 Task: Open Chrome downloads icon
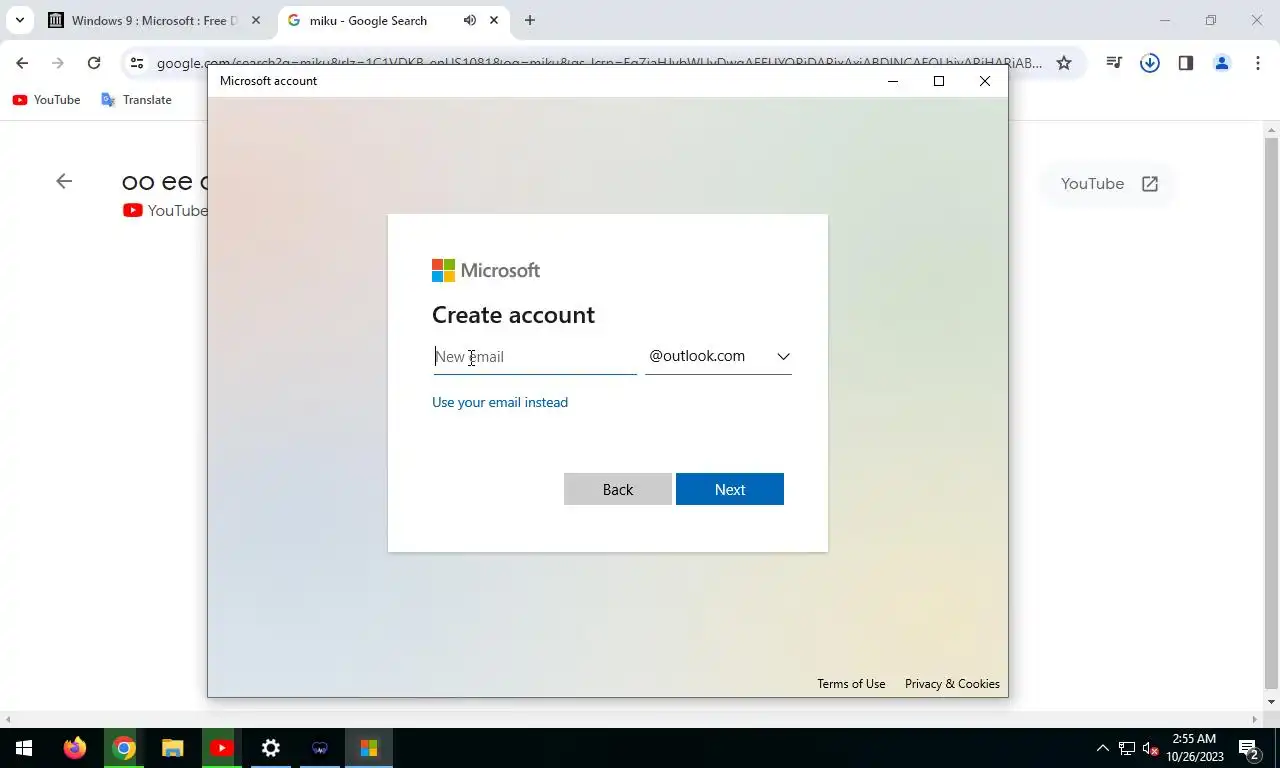tap(1150, 63)
